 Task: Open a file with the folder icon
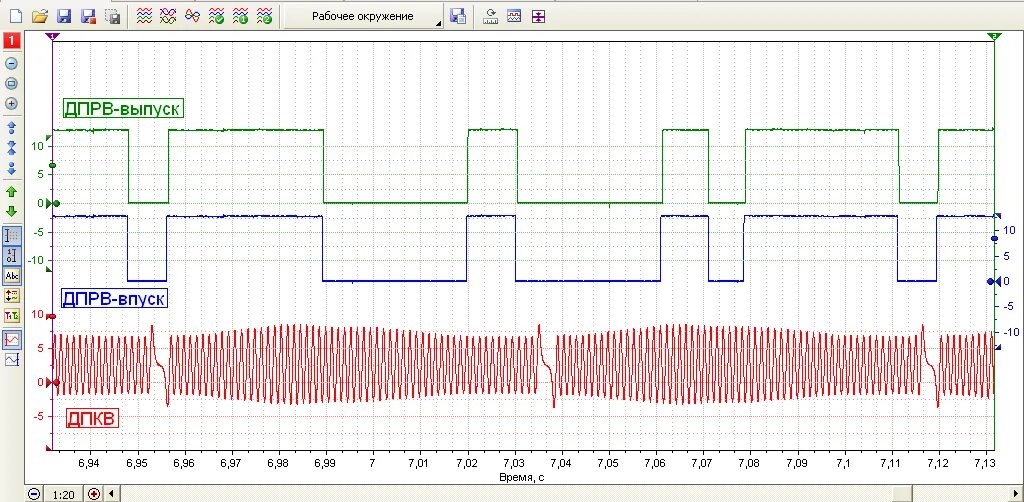pos(40,17)
